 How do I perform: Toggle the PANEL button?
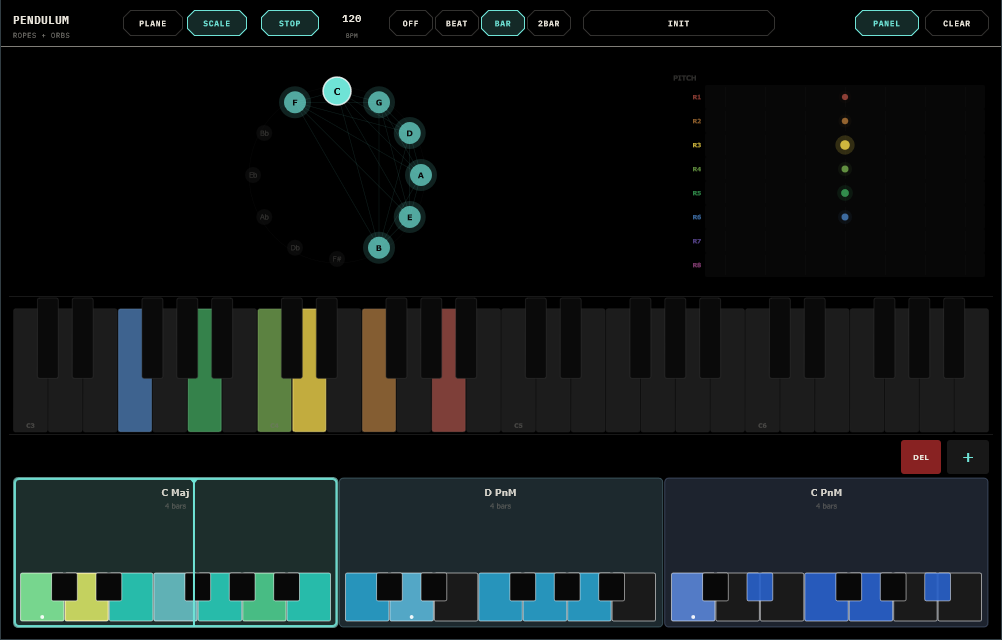(886, 24)
